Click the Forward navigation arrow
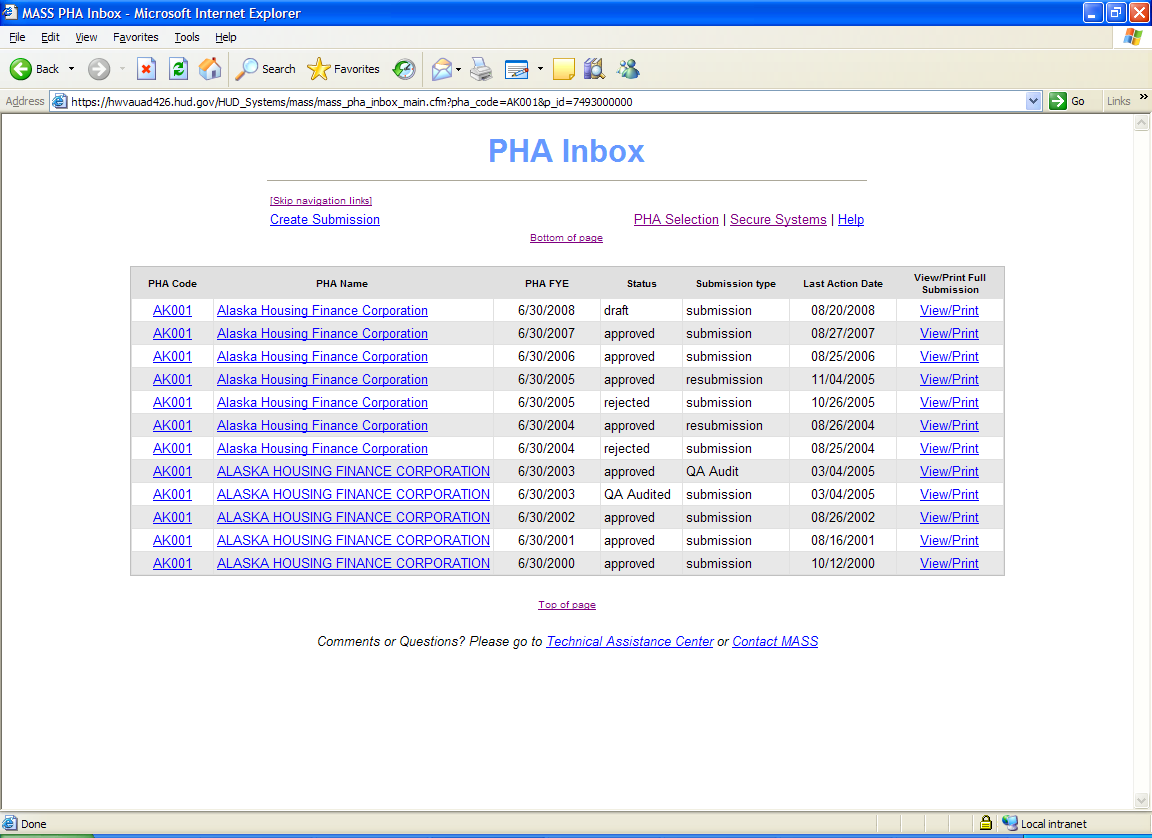This screenshot has width=1152, height=838. 98,69
